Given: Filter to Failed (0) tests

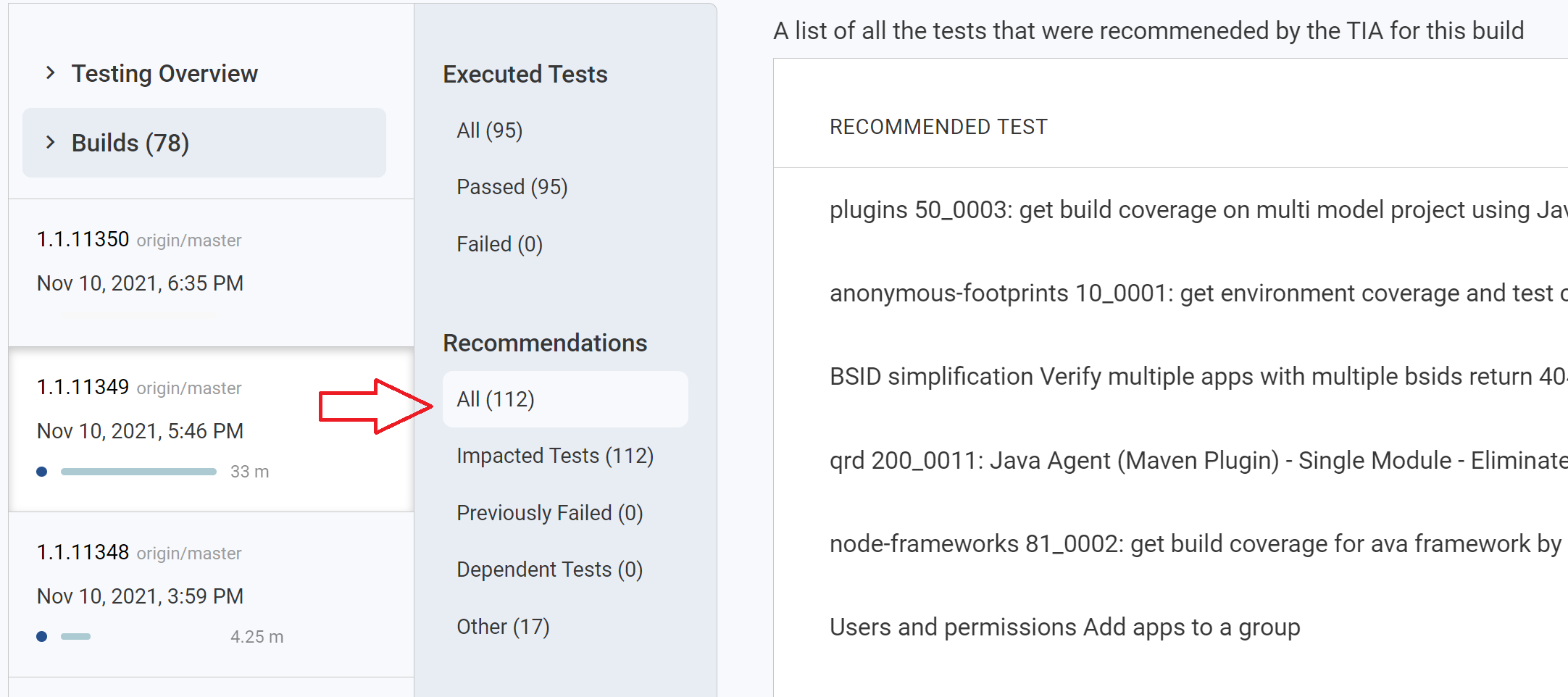Looking at the screenshot, I should 499,244.
